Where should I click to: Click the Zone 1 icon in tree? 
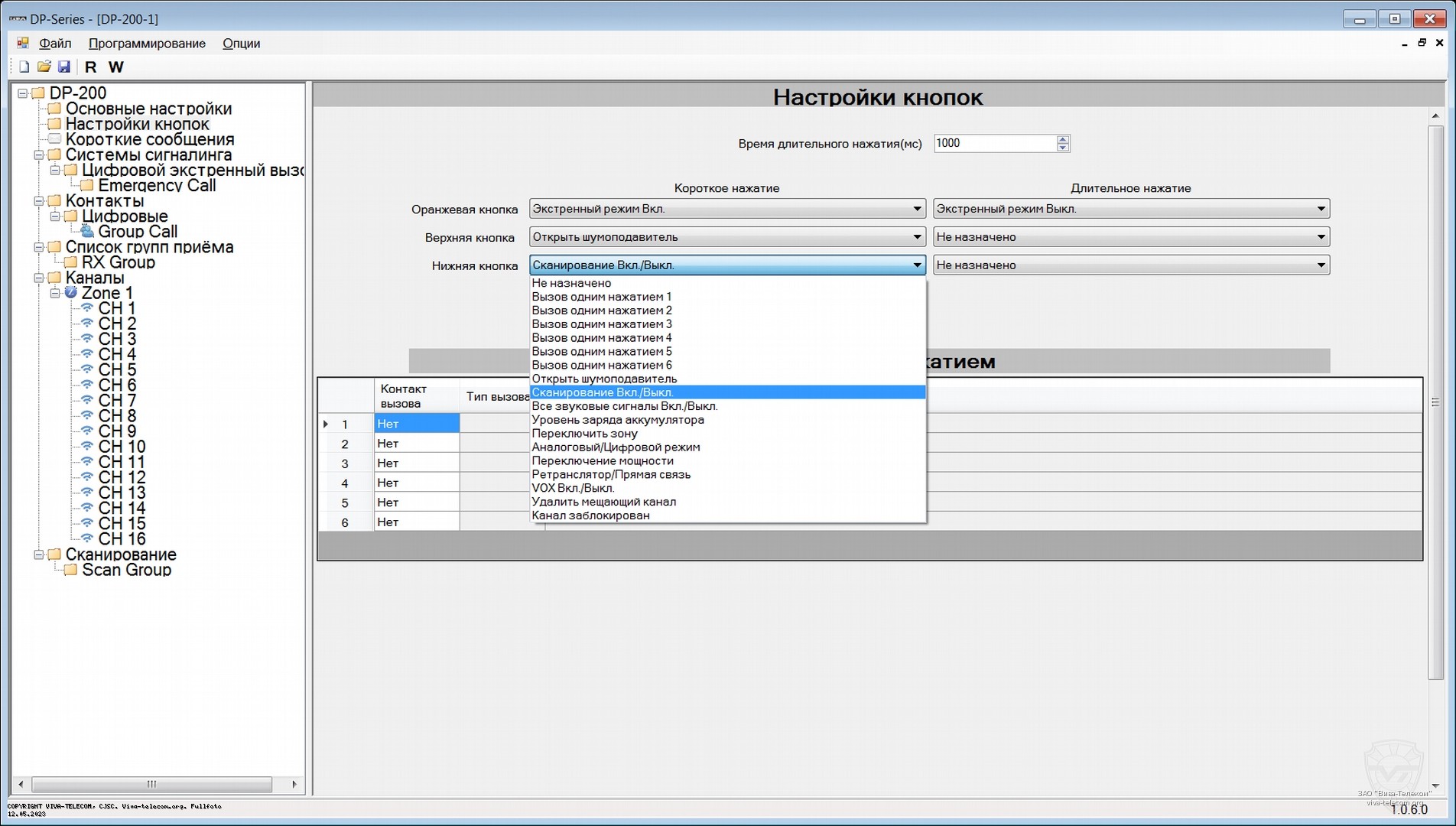point(71,293)
